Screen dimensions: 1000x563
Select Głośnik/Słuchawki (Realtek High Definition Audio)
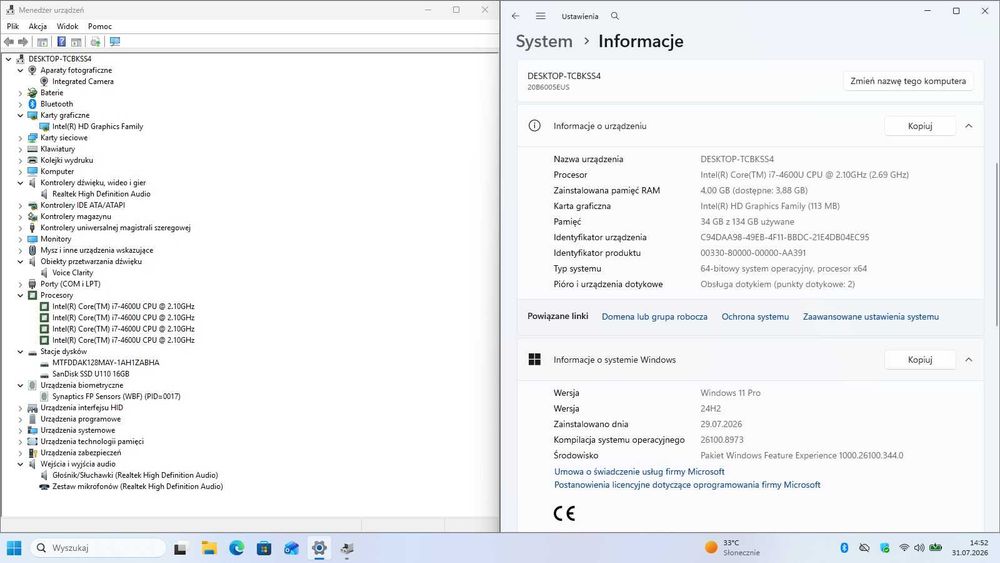(135, 476)
